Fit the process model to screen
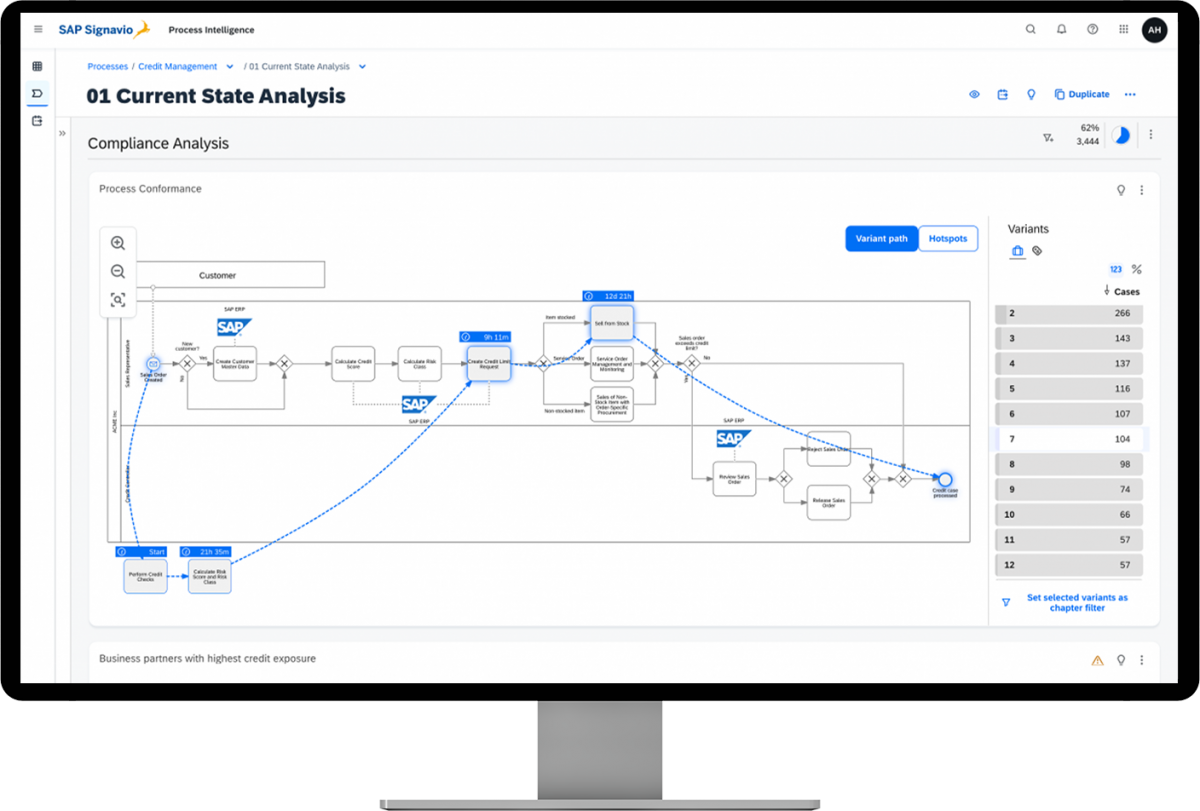This screenshot has height=811, width=1200. (118, 298)
